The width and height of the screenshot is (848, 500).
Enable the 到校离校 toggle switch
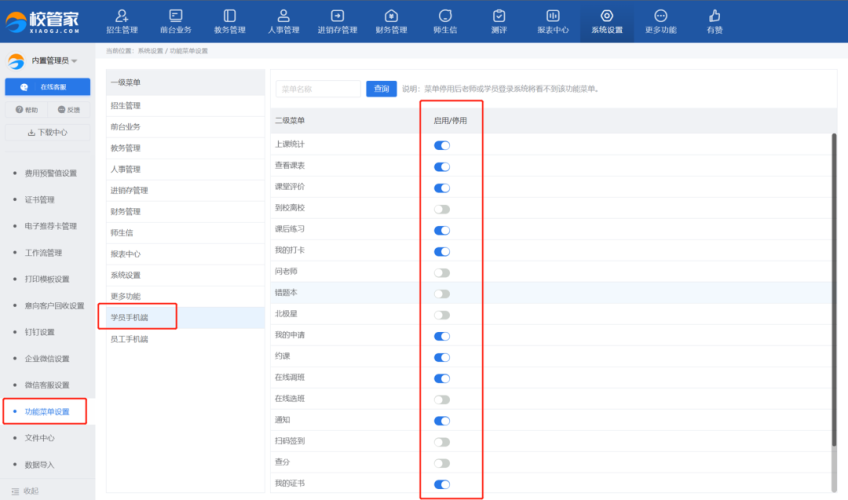(441, 209)
